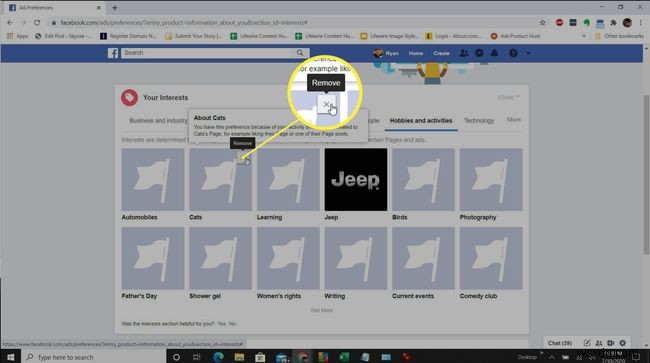Click the Jeep interest tile

click(x=356, y=179)
